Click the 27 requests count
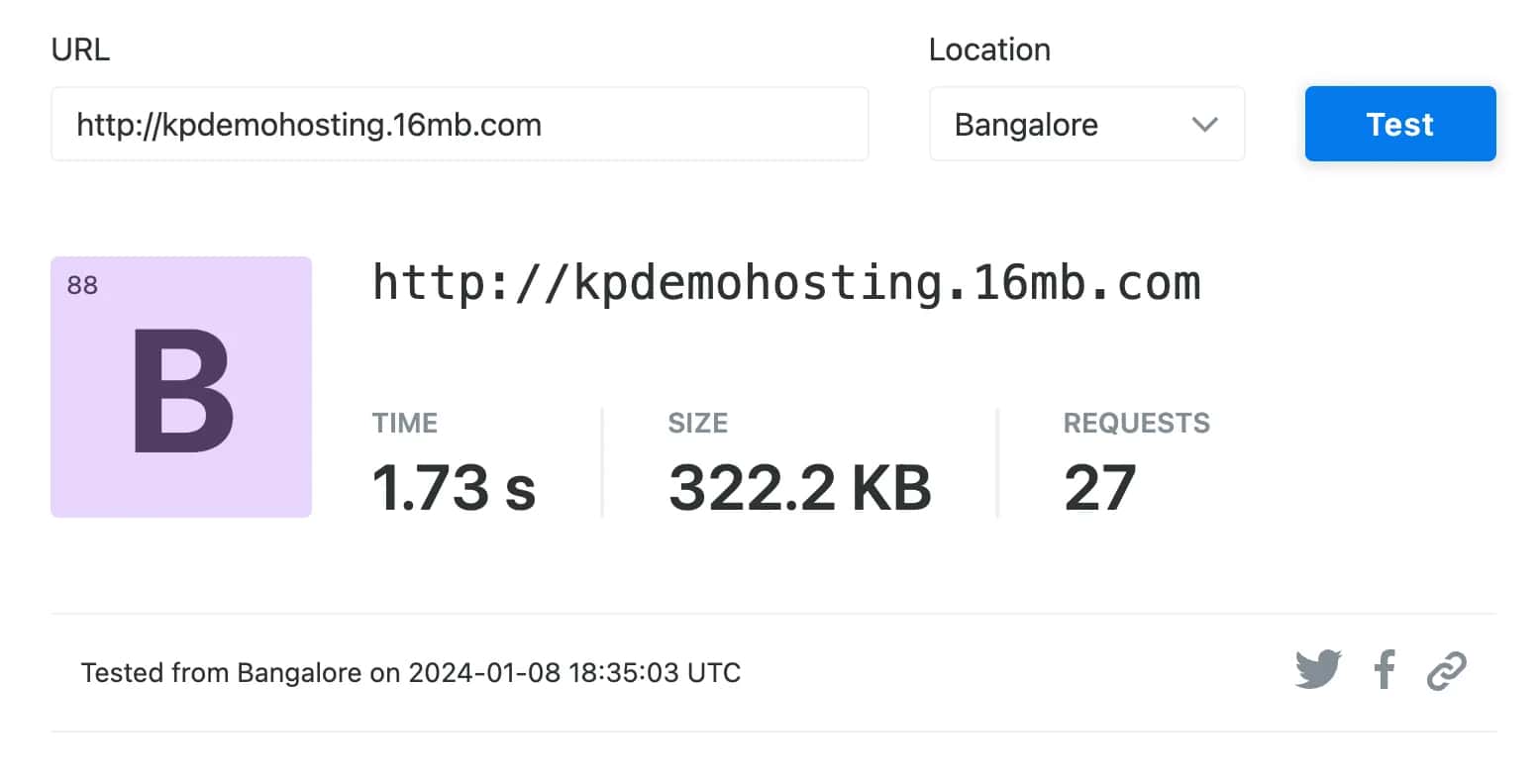 [1099, 488]
